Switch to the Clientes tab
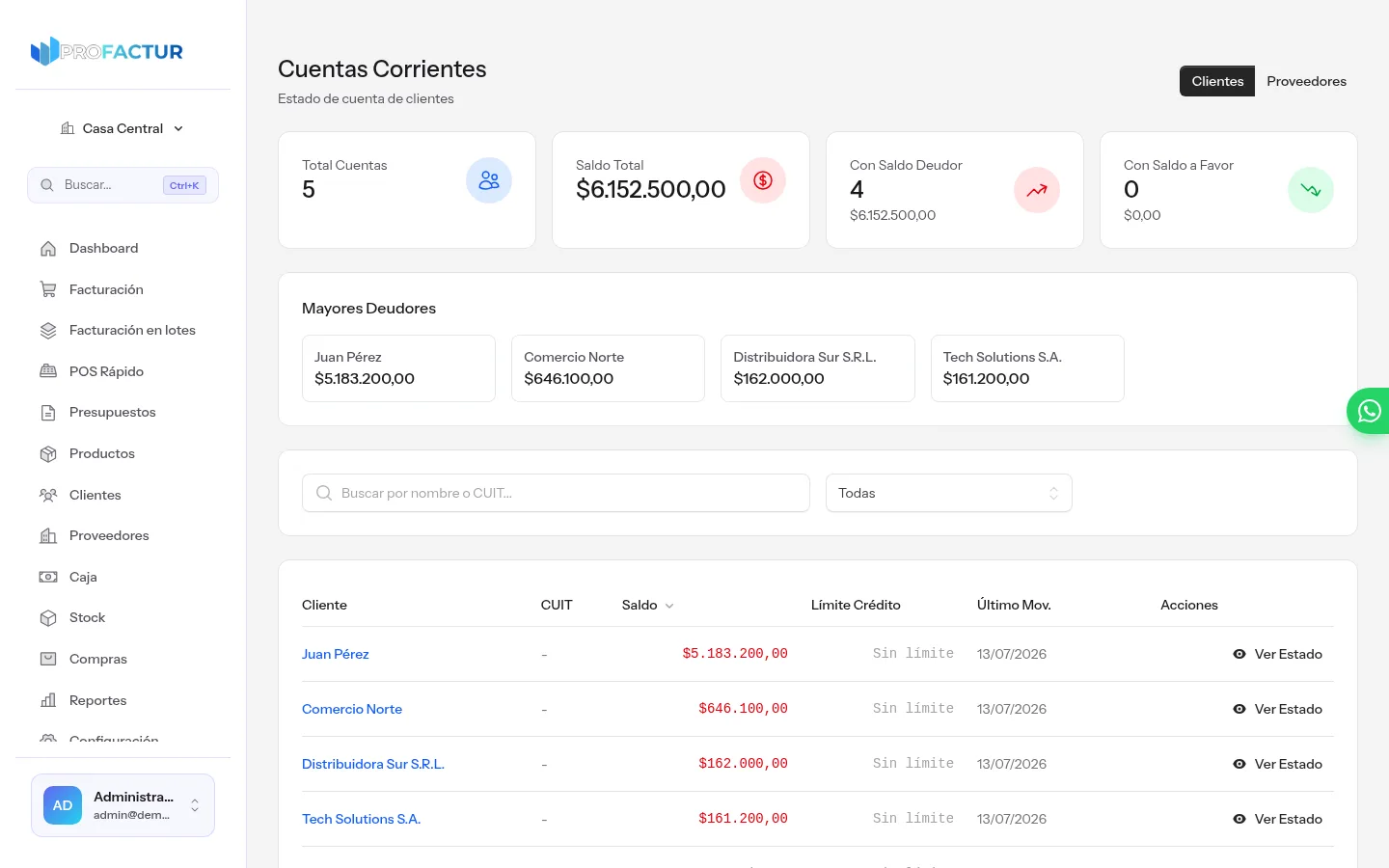1389x868 pixels. 1217,81
